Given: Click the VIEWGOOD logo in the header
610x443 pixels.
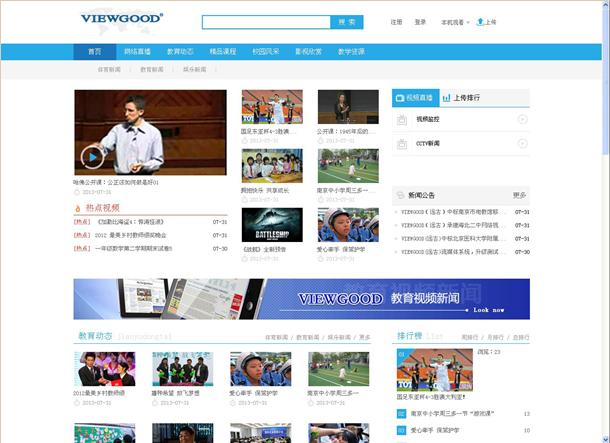Looking at the screenshot, I should pos(122,19).
